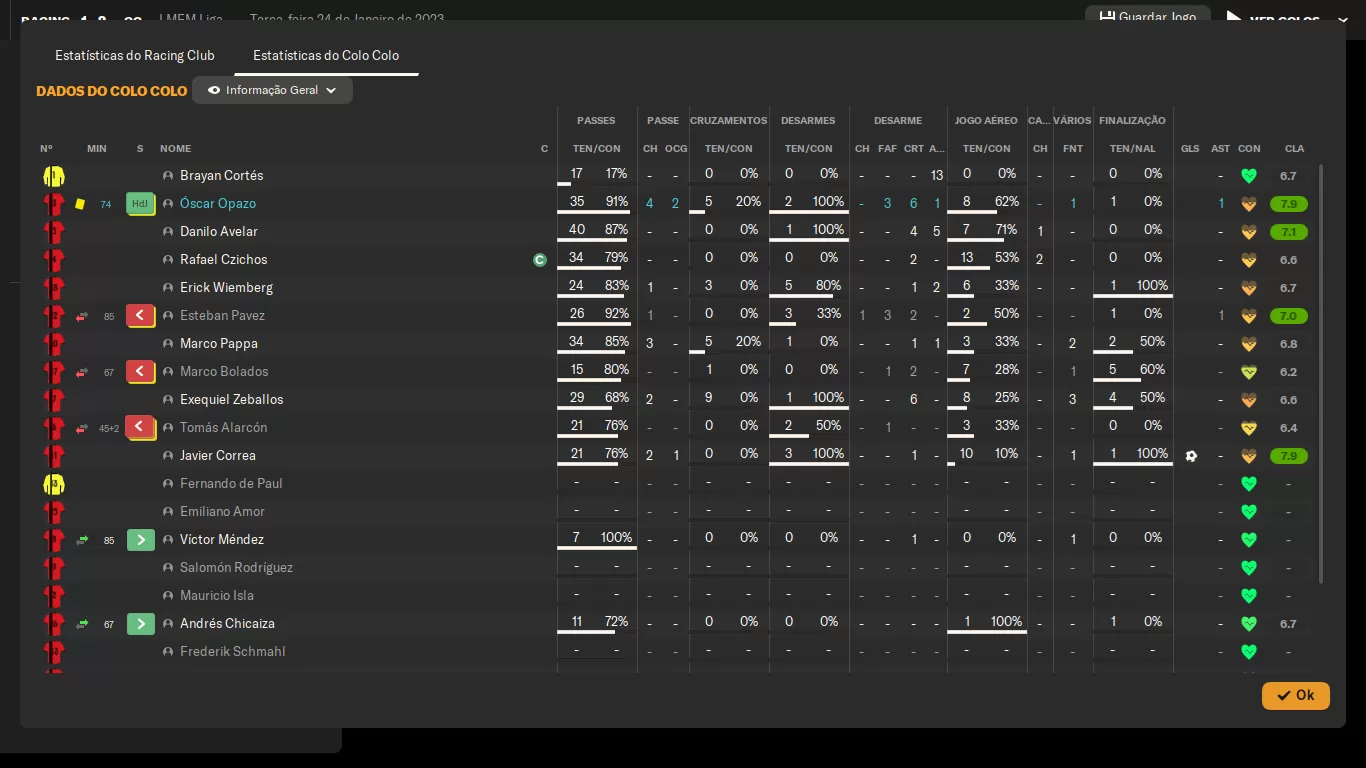Click Óscar Opazo 7.9 rating badge
The image size is (1366, 768).
coord(1288,204)
